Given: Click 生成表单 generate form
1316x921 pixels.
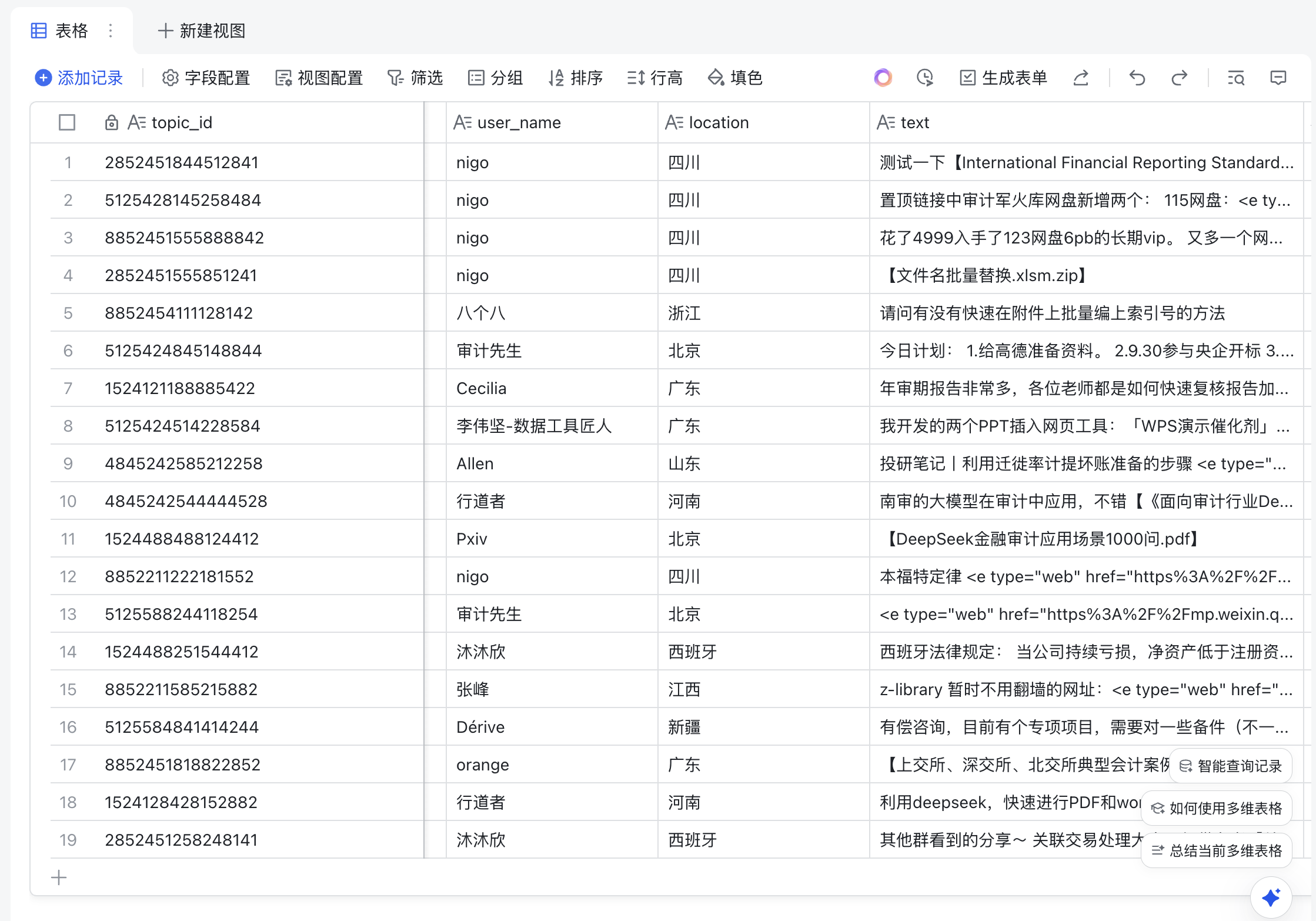Looking at the screenshot, I should pyautogui.click(x=1003, y=78).
